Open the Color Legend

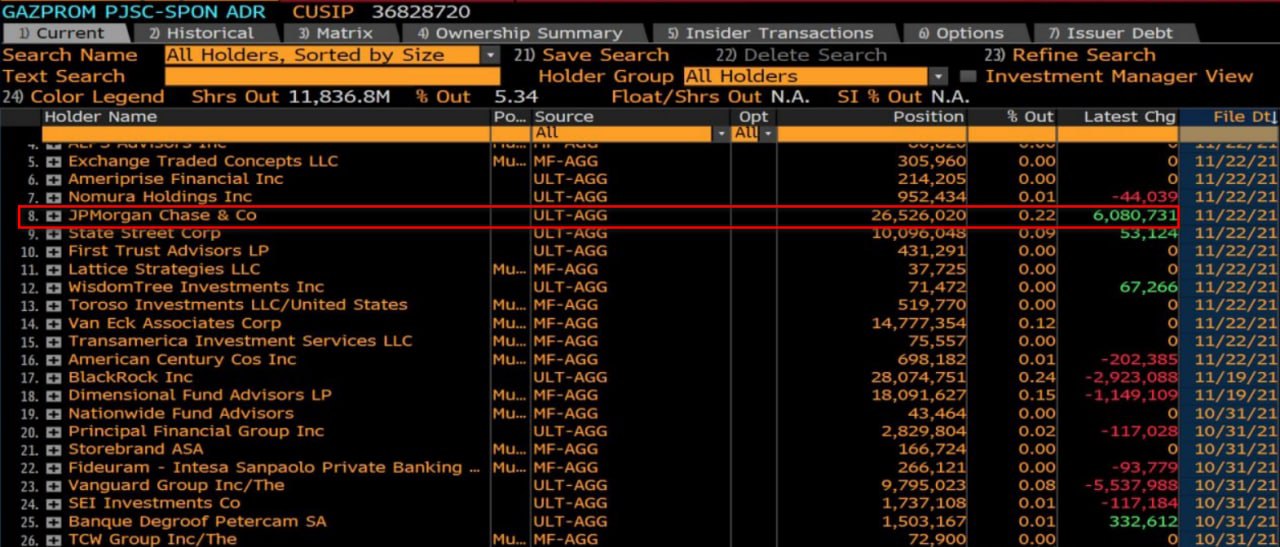[x=83, y=97]
